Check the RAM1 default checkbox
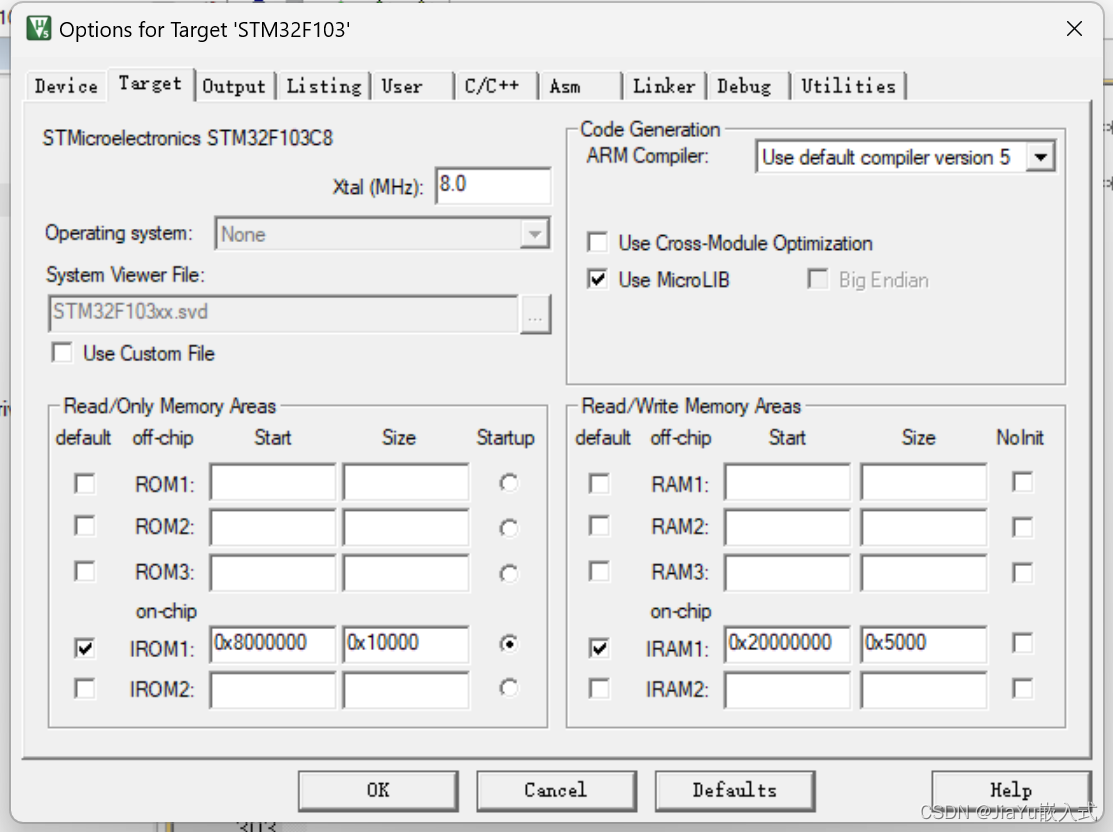Screen dimensions: 1113x832 tap(599, 484)
